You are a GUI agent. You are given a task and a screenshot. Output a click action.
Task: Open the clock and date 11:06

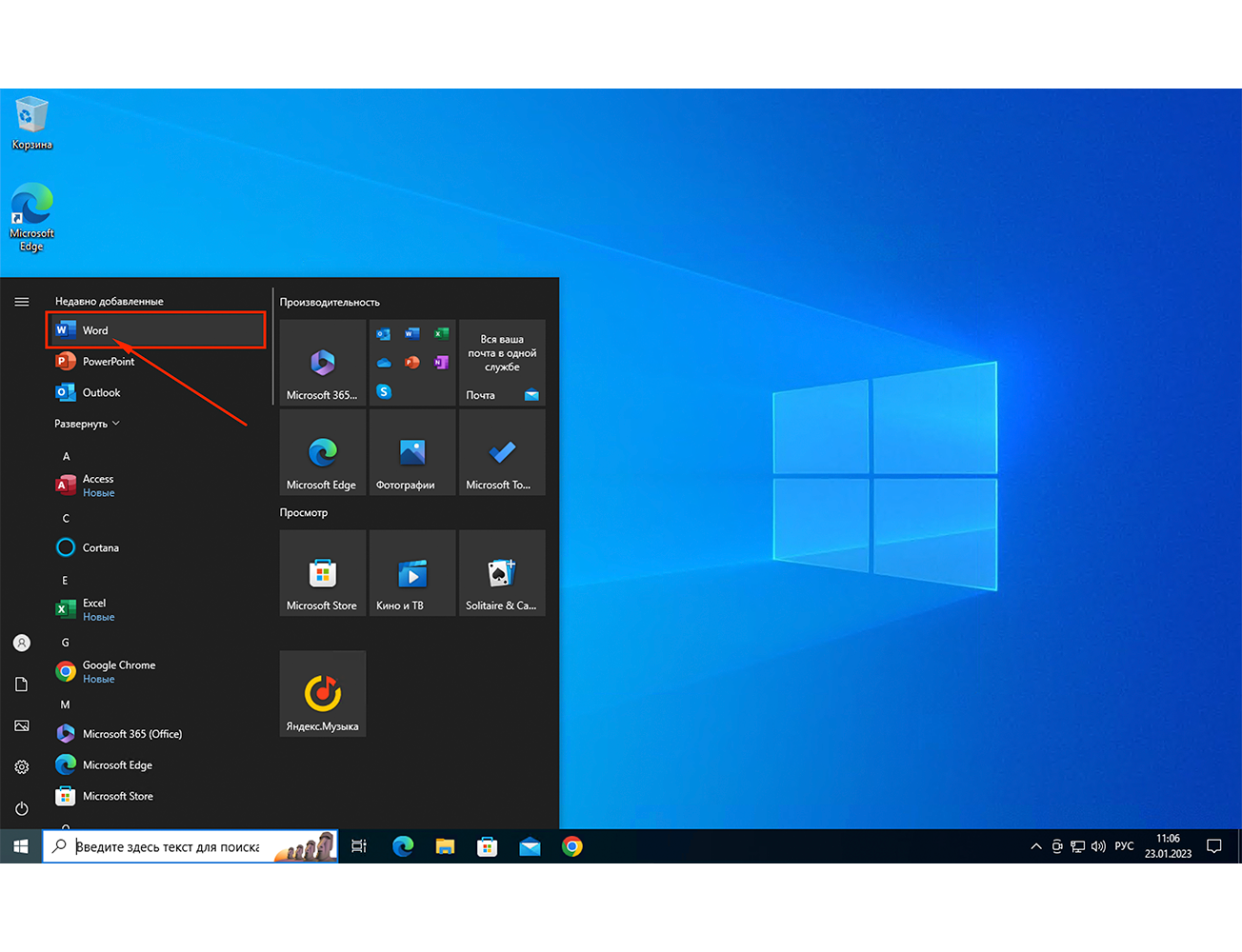tap(1168, 846)
